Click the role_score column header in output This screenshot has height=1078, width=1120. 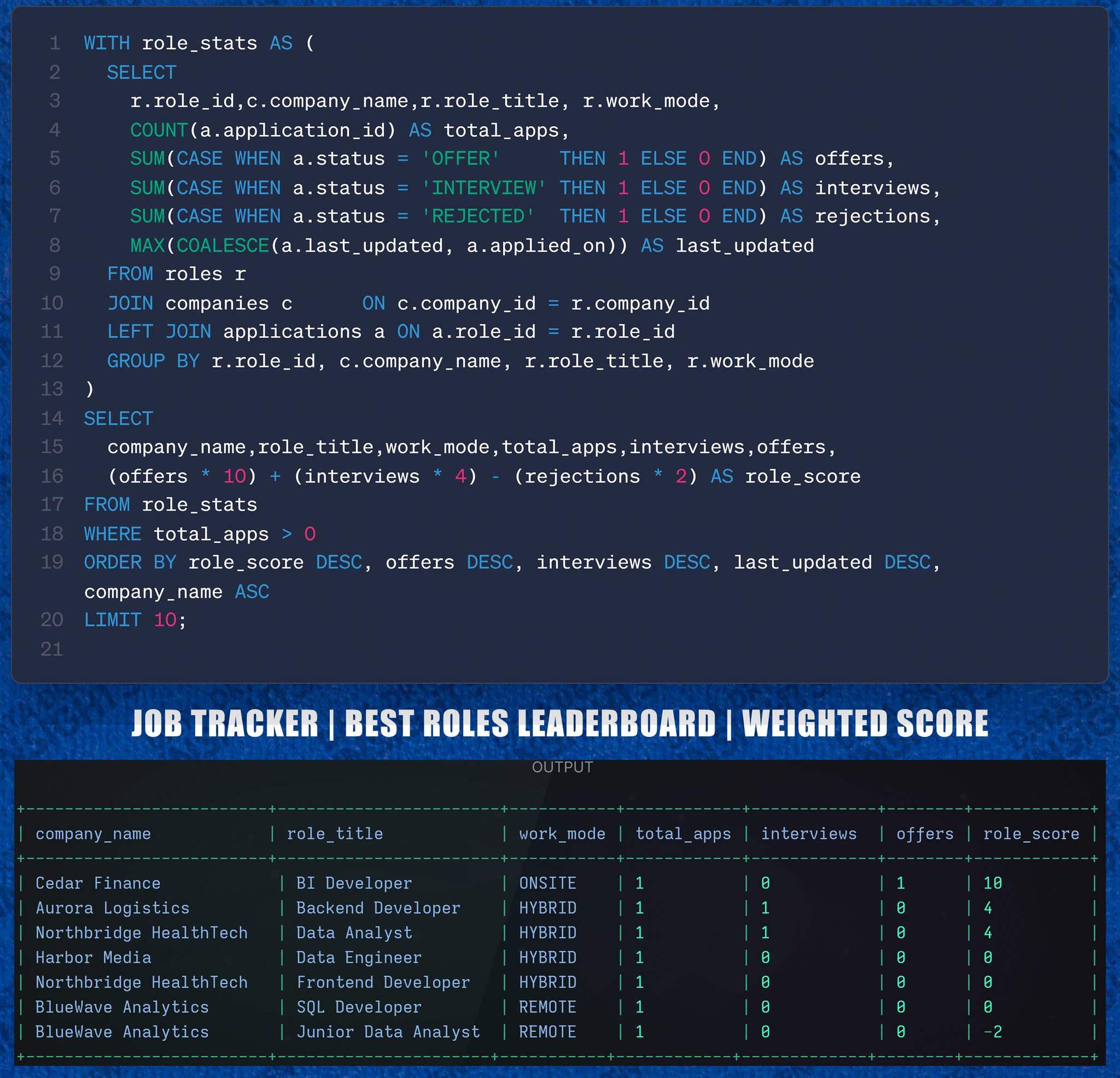point(1031,834)
